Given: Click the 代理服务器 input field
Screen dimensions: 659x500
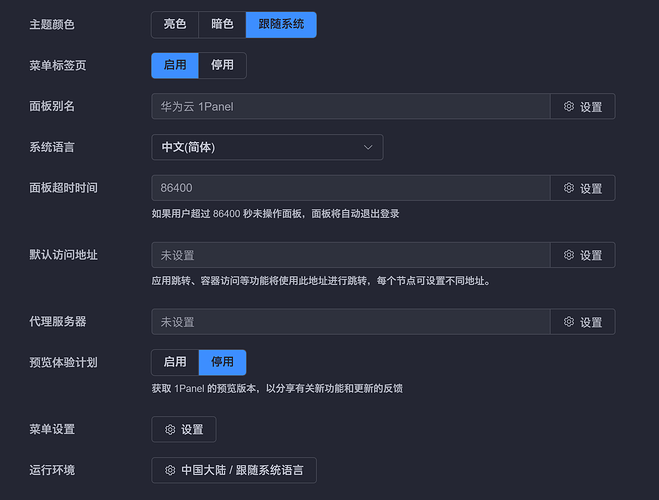Looking at the screenshot, I should coord(351,322).
